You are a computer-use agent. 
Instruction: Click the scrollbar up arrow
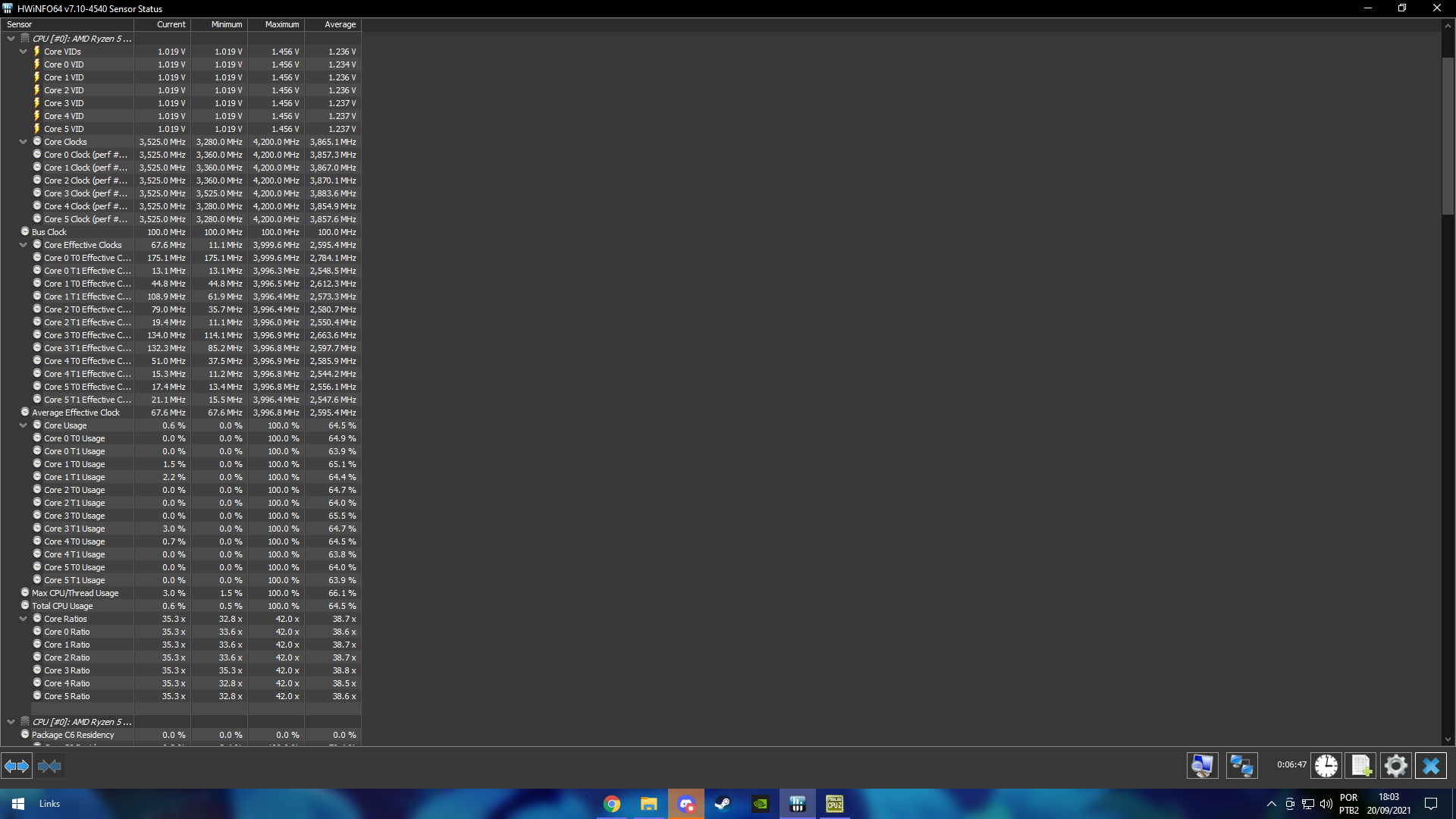click(1448, 25)
